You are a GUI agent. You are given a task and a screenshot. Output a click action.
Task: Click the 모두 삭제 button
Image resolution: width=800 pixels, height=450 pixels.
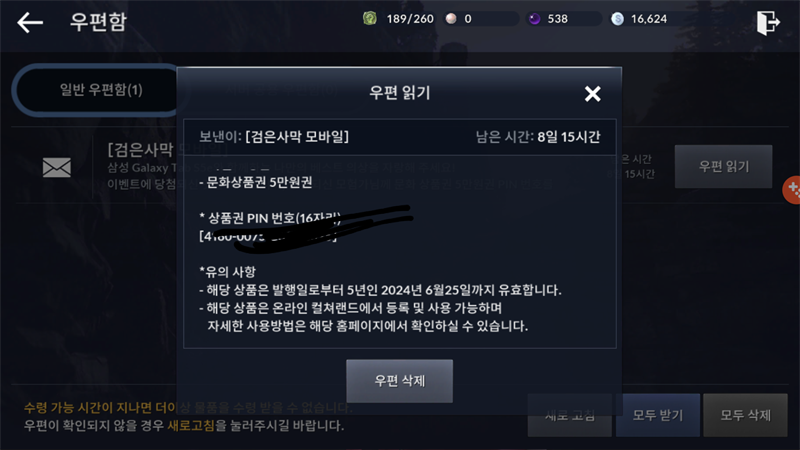point(745,415)
